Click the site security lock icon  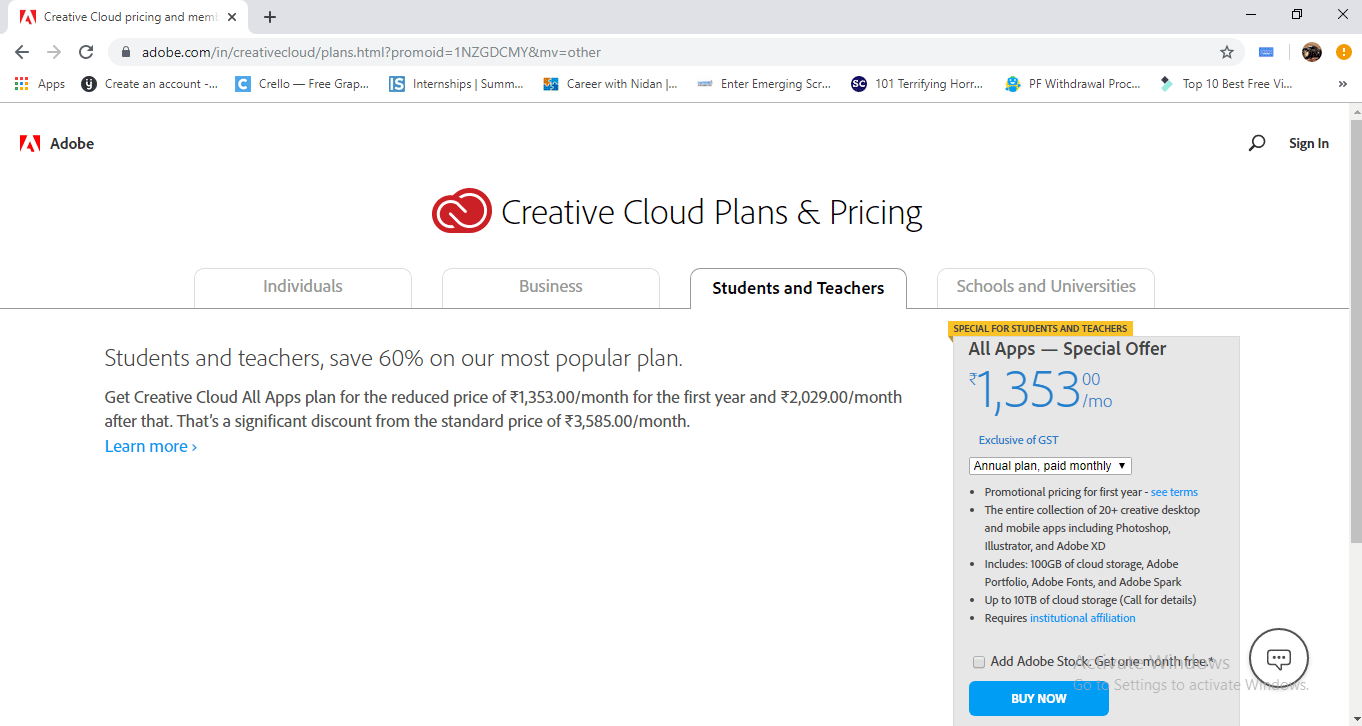coord(125,51)
